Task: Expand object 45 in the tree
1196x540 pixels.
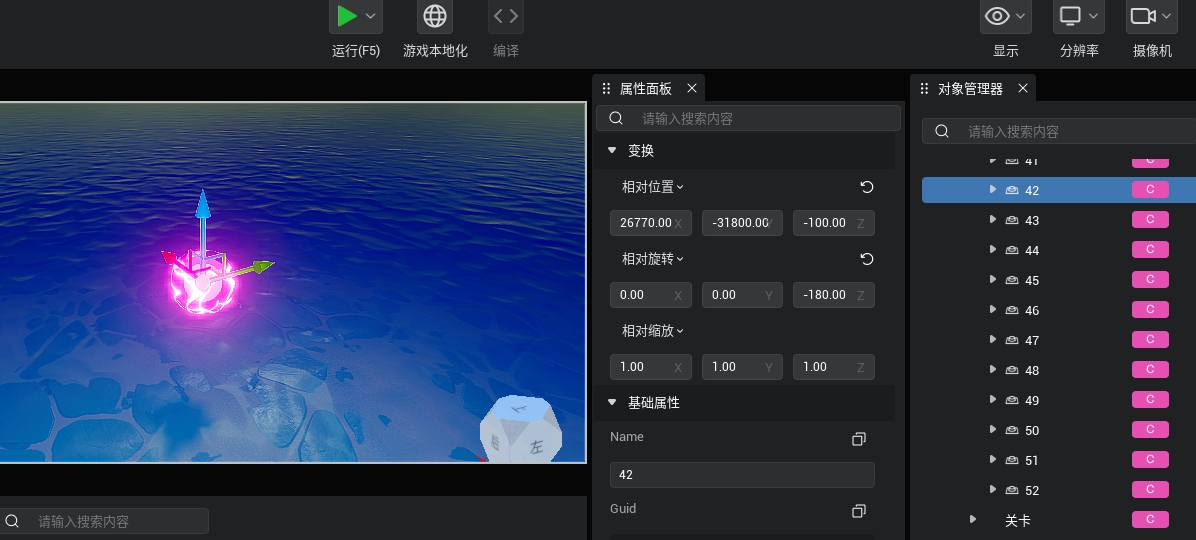Action: coord(992,279)
